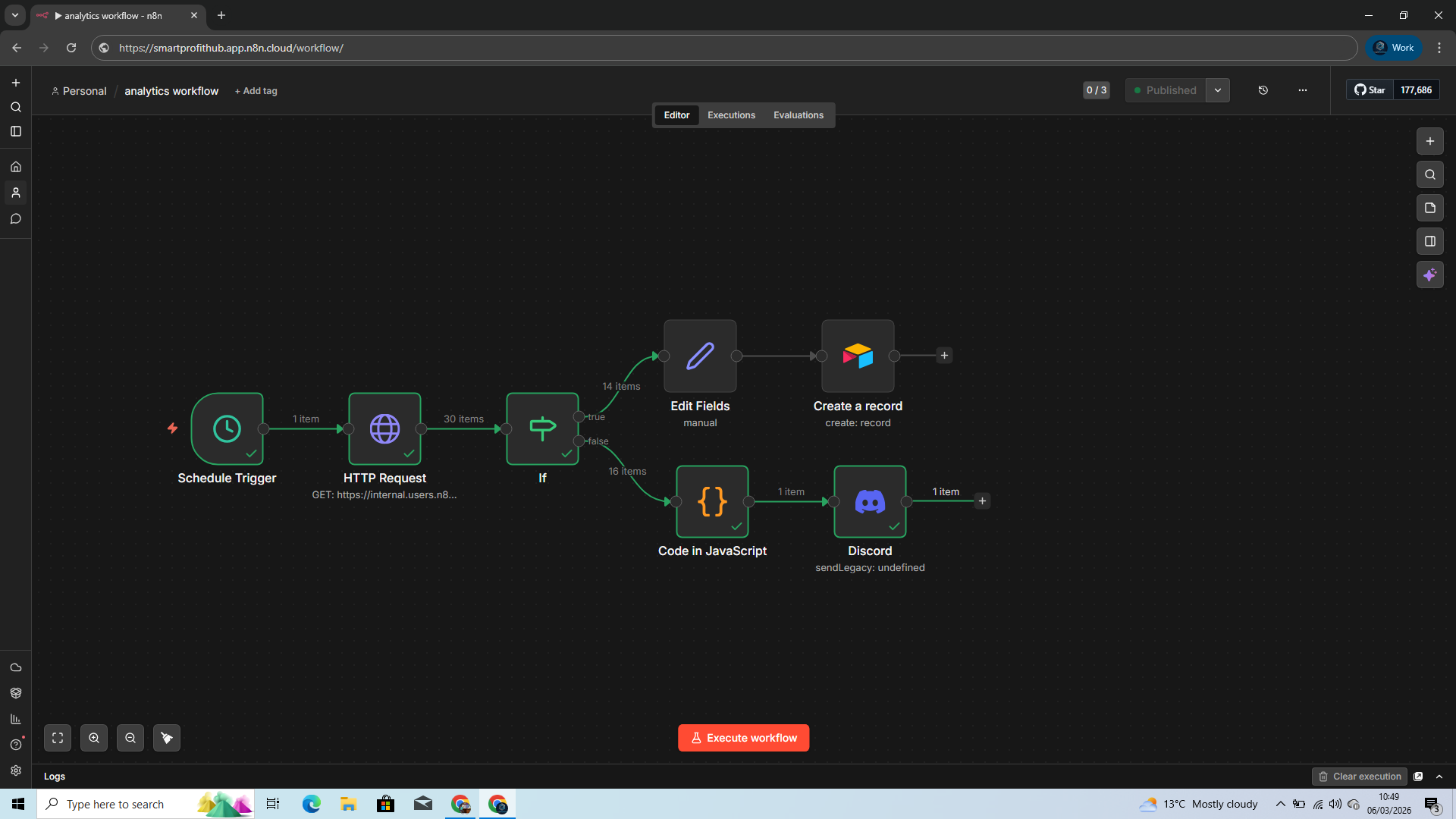
Task: Open the HTTP Request node
Action: pyautogui.click(x=384, y=429)
